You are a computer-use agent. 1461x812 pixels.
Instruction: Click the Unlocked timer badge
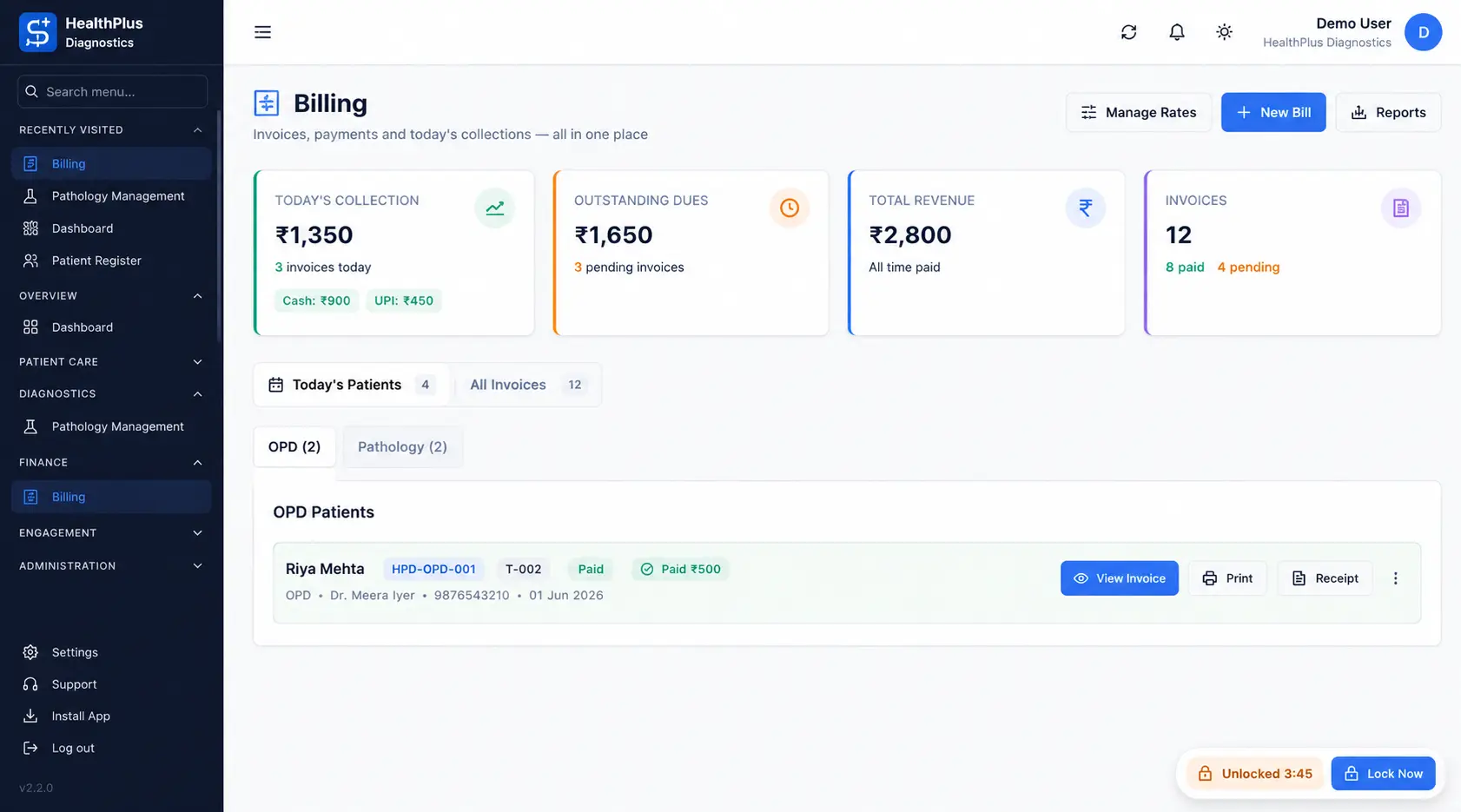1254,774
